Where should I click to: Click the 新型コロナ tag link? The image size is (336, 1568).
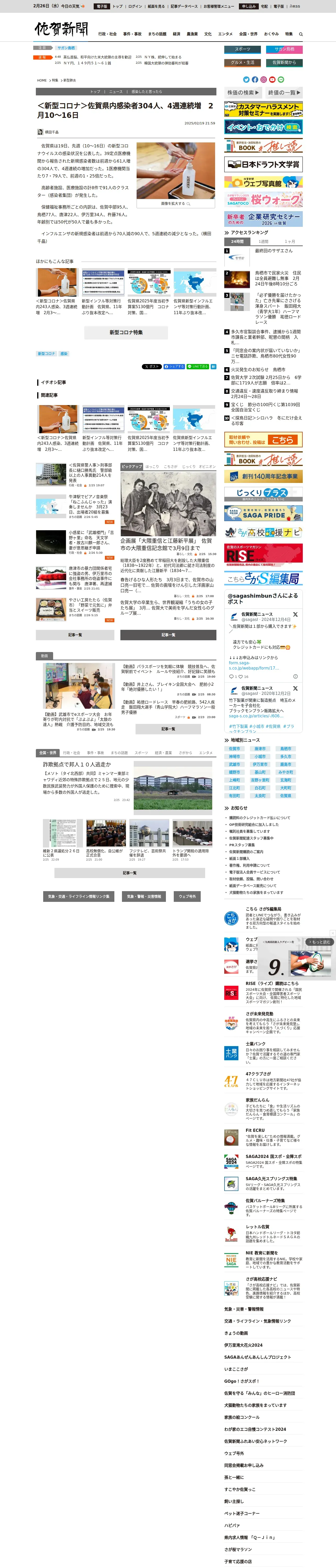(46, 354)
